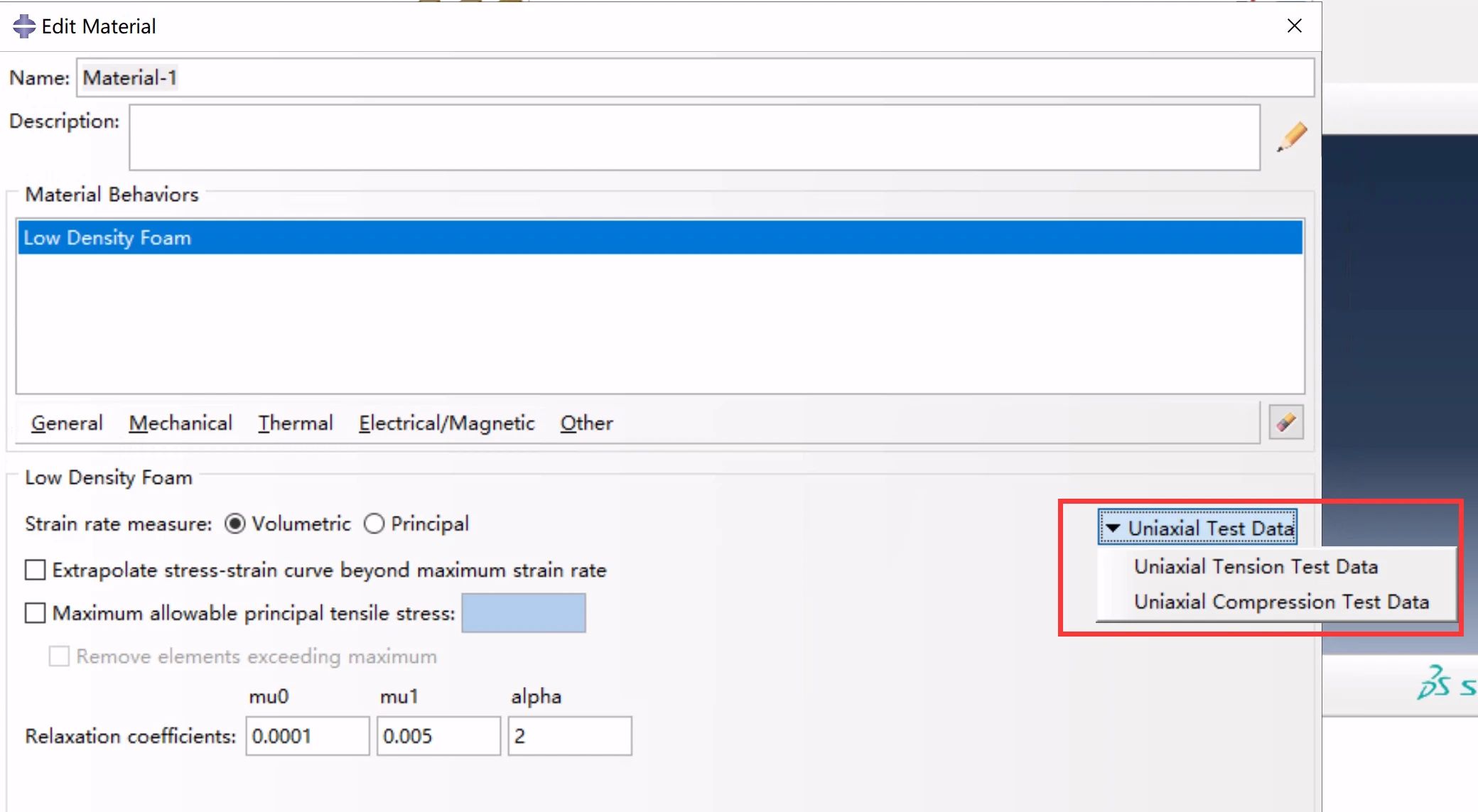This screenshot has width=1478, height=812.
Task: Choose Uniaxial Tension Test Data
Action: (x=1256, y=567)
